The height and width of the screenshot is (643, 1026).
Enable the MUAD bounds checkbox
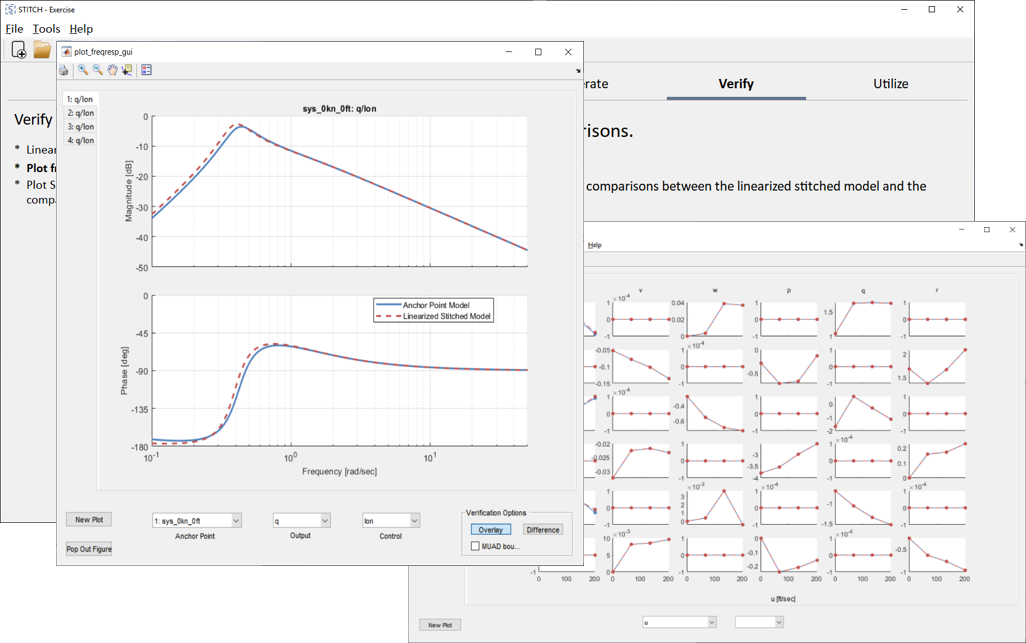pos(474,544)
